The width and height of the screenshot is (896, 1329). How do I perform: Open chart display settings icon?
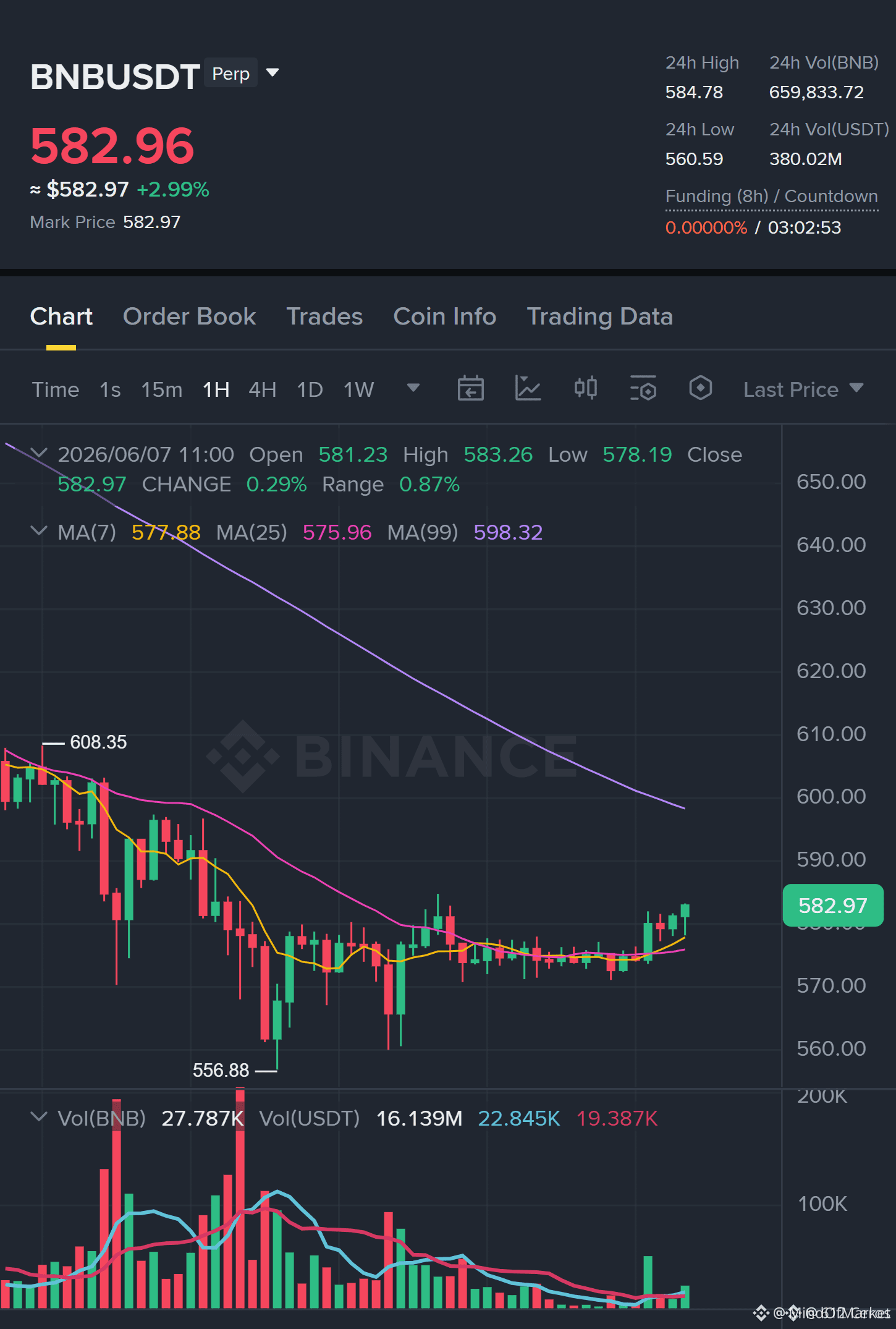coord(643,389)
